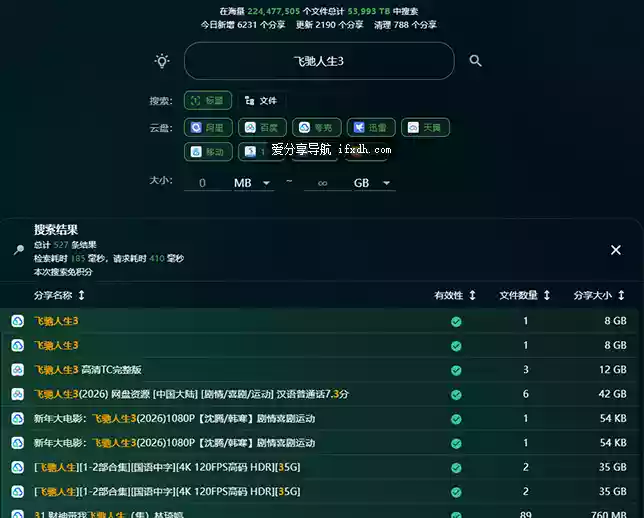Screen dimensions: 644x518
Task: Click the 搜索结果 heading
Action: point(56,229)
